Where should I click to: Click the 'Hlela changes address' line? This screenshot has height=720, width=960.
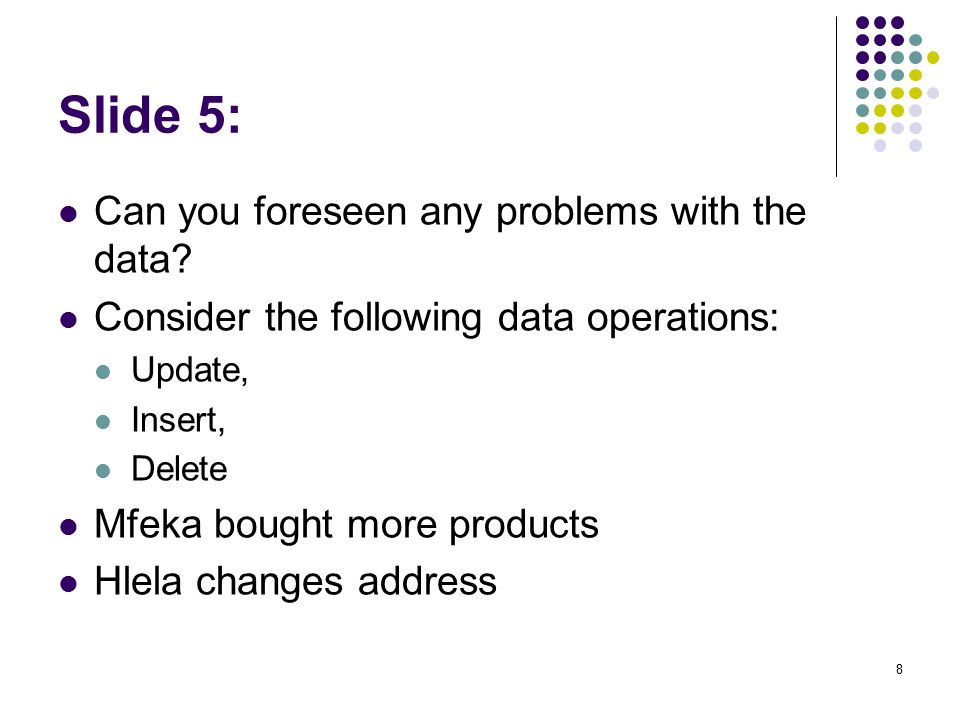click(296, 581)
